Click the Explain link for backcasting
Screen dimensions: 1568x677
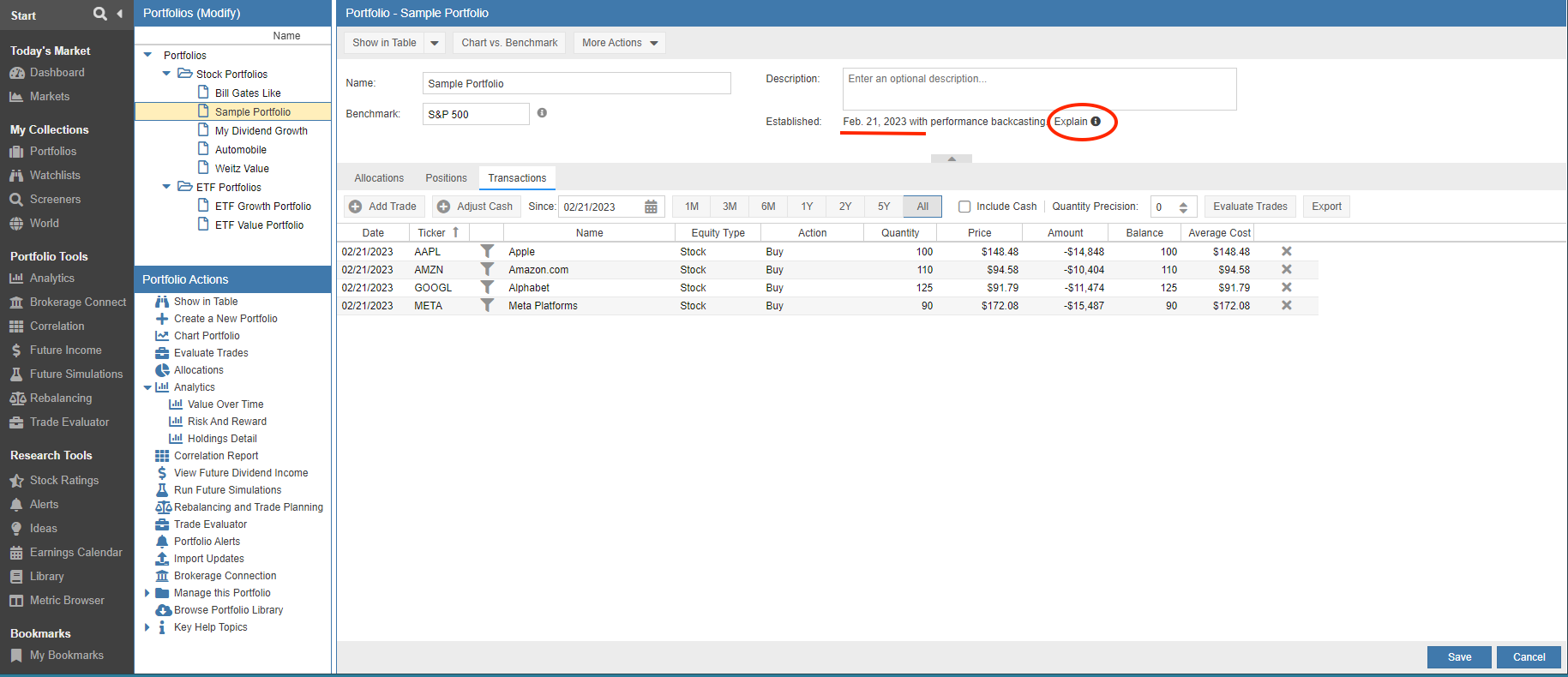(x=1077, y=122)
